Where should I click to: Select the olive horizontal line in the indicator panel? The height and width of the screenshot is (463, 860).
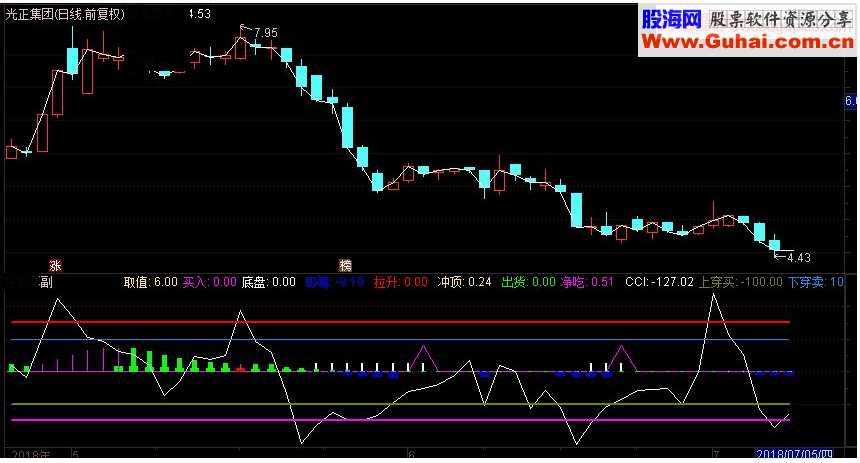pos(400,404)
